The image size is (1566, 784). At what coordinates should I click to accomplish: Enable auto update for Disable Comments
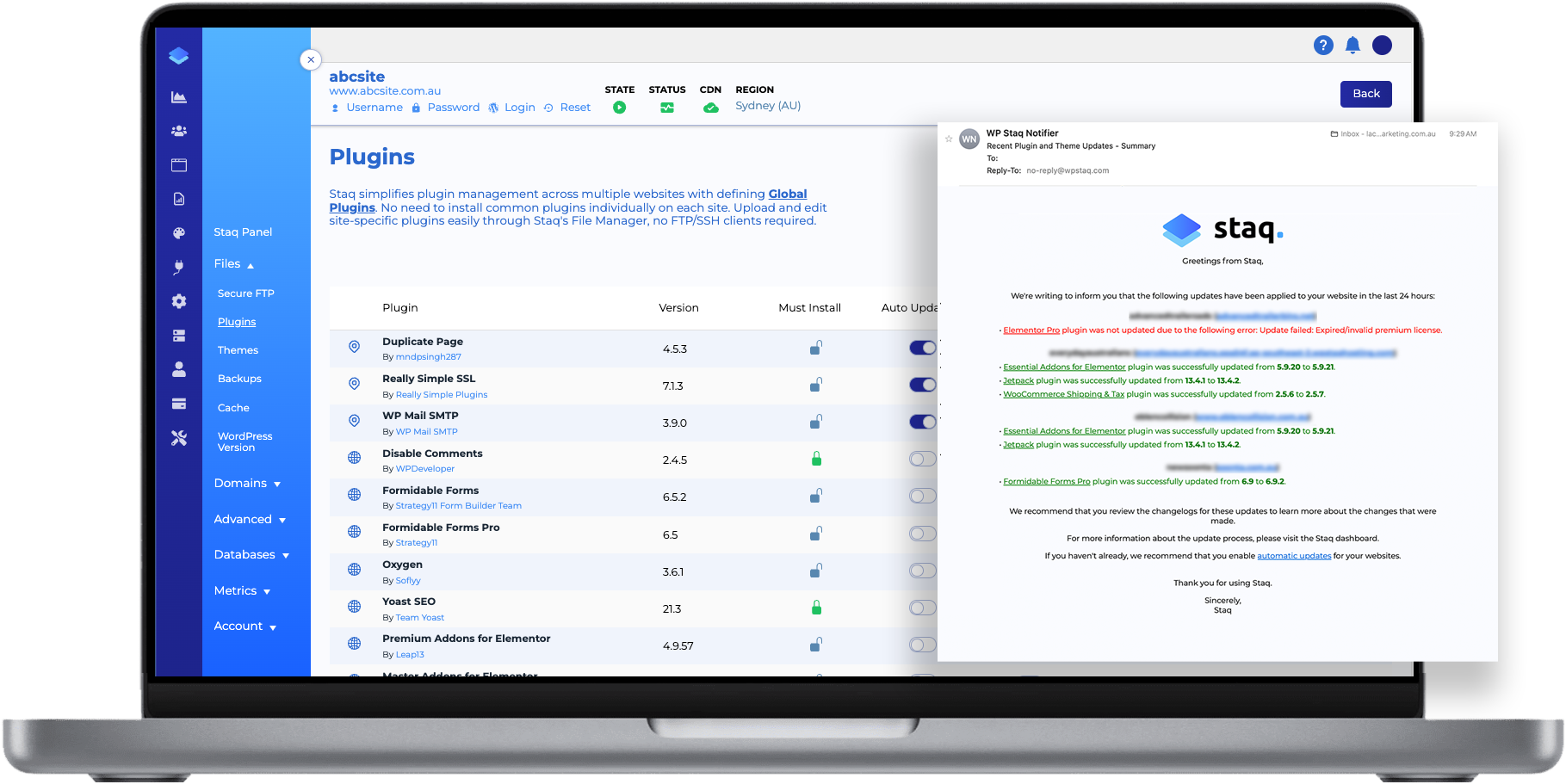point(923,459)
